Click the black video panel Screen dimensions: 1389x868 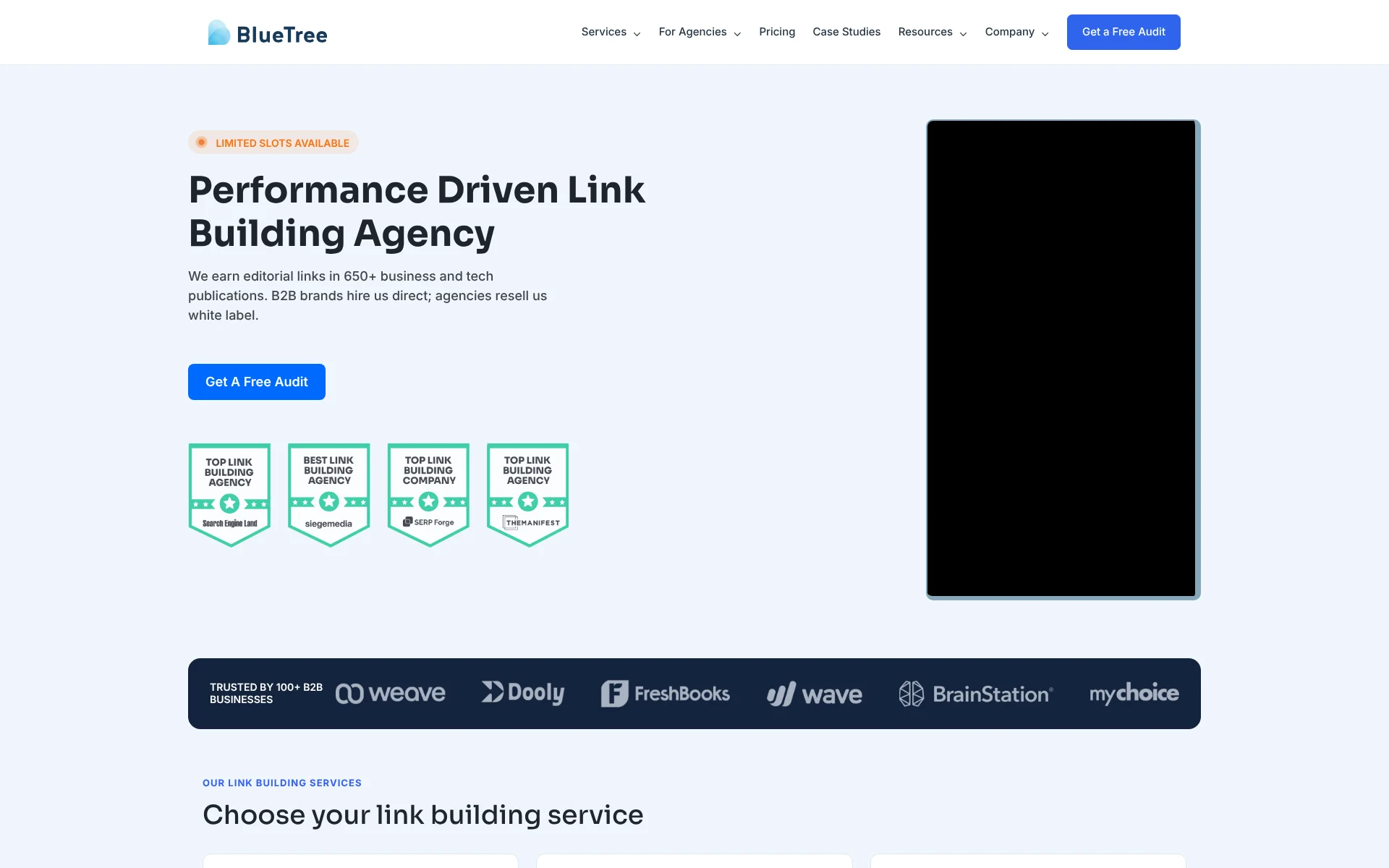1062,359
